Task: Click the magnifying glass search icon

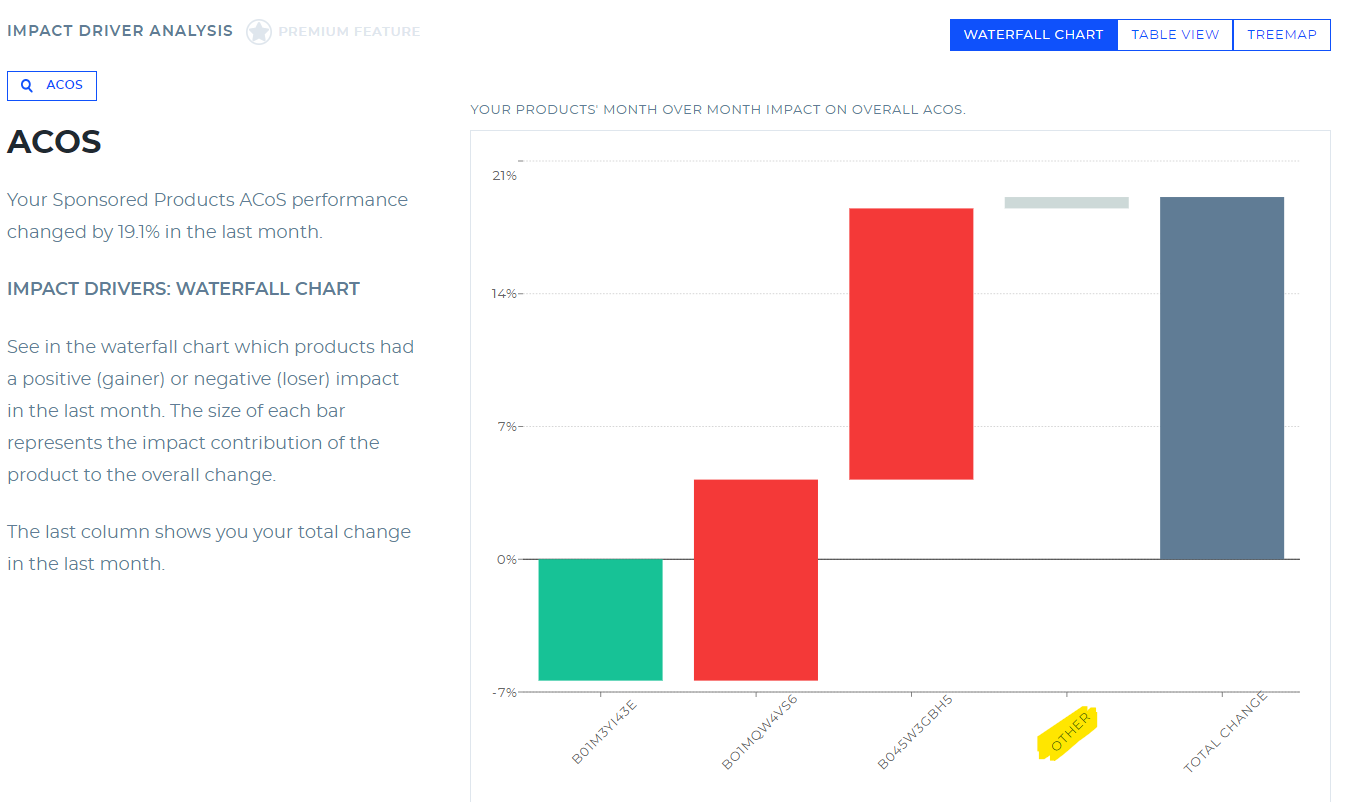Action: 26,85
